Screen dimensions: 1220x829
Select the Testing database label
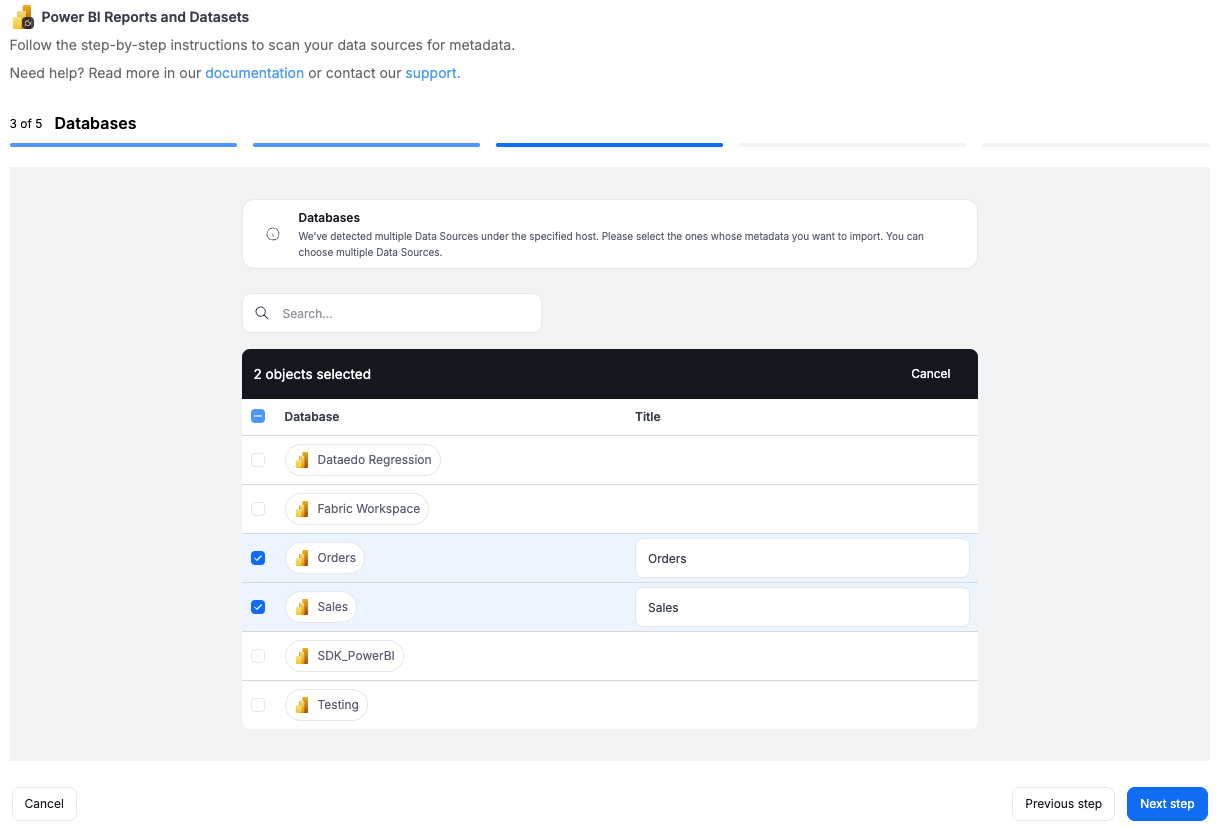[338, 705]
